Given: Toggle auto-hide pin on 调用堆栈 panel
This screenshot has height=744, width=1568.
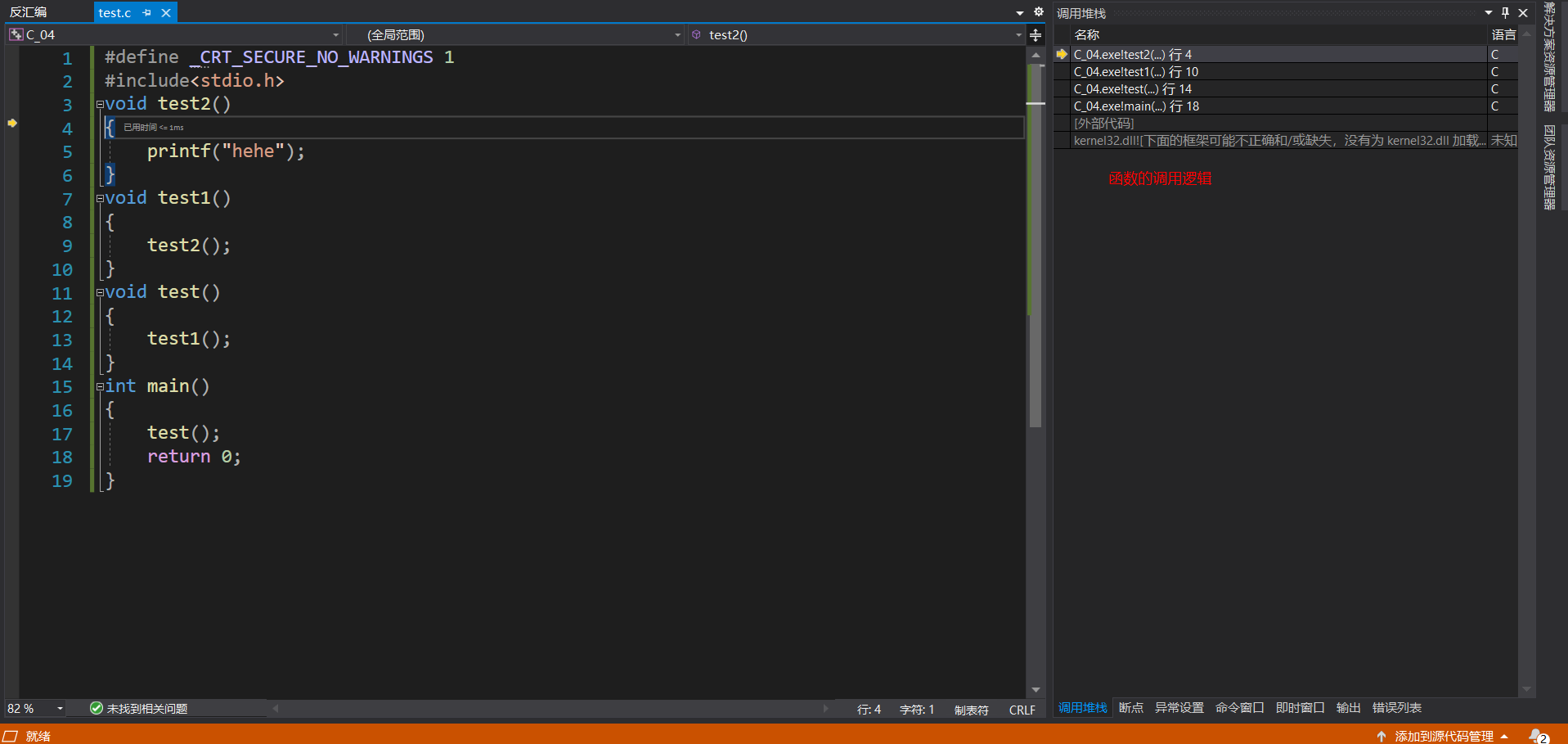Looking at the screenshot, I should click(x=1505, y=13).
